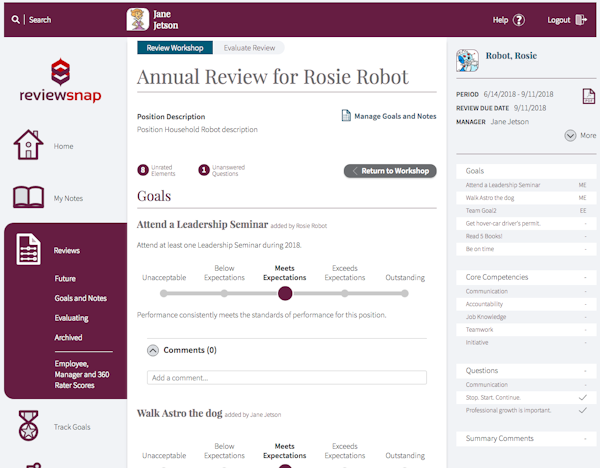Set Leadership Seminar rating to Outstanding
Image resolution: width=600 pixels, height=468 pixels.
(405, 294)
